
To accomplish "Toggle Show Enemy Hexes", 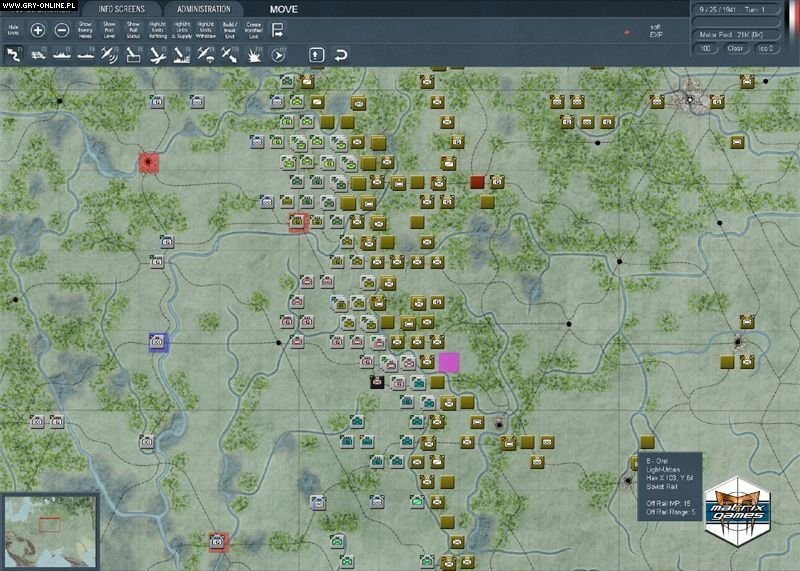I will [85, 30].
